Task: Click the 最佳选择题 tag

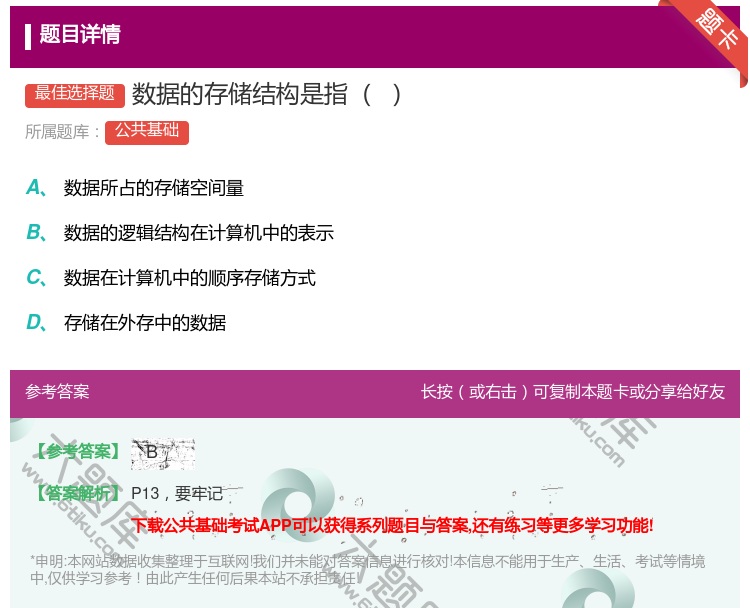Action: coord(75,95)
